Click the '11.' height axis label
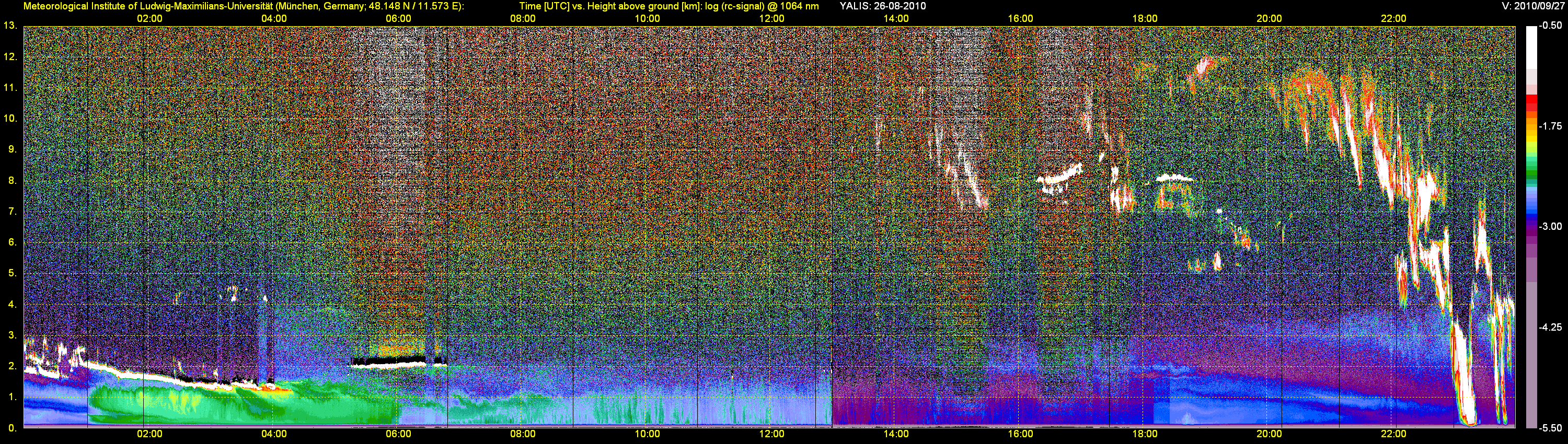The image size is (1568, 444). [10, 88]
